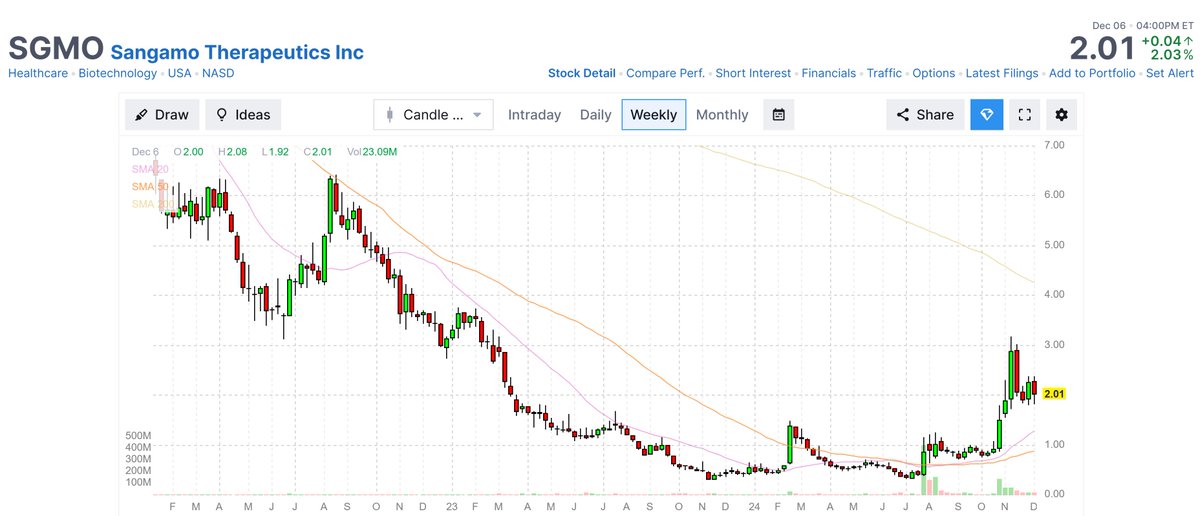Click the '23' year label on the time axis

(453, 507)
